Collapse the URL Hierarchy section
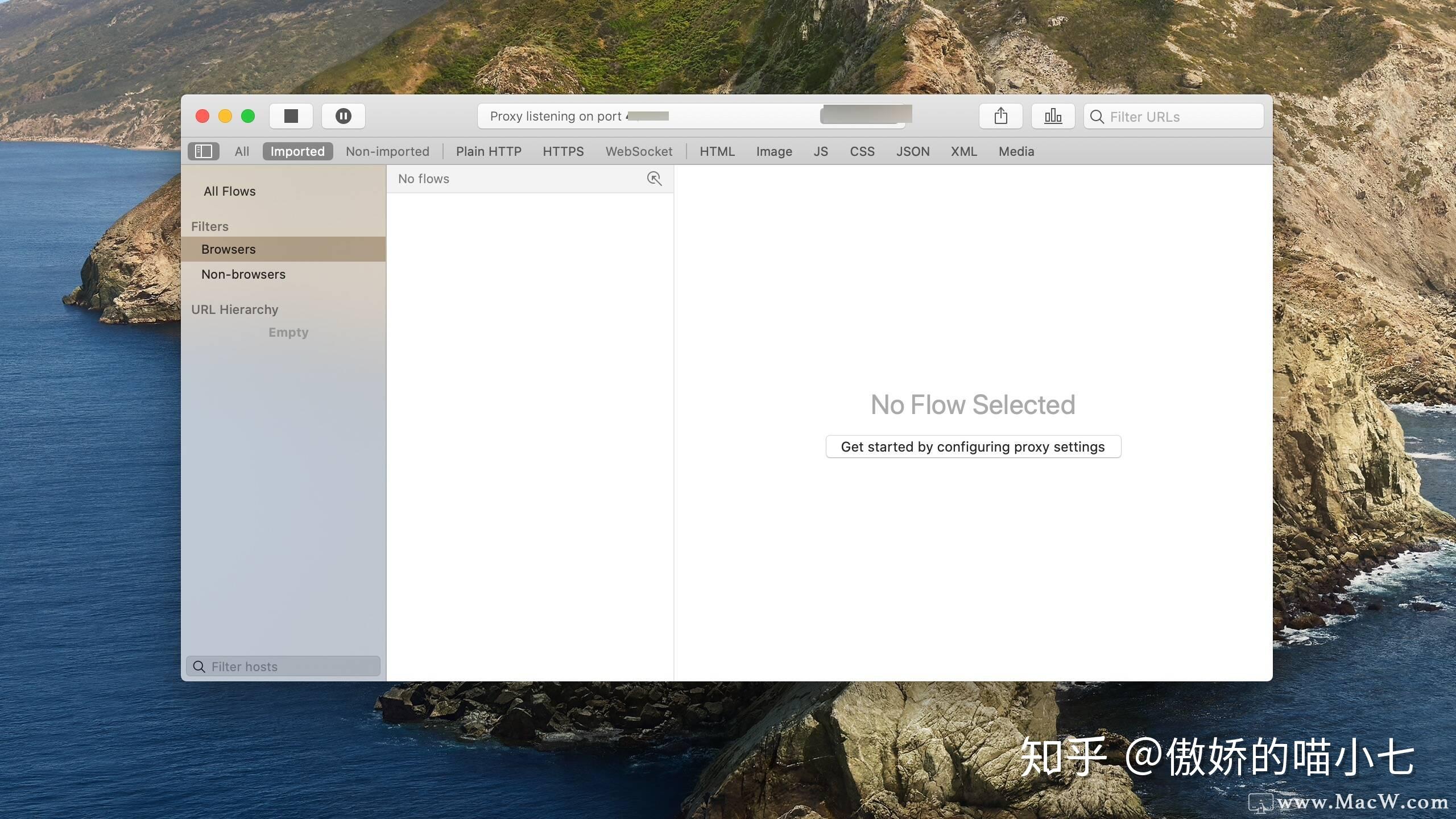Screen dimensions: 1456x819 point(234,309)
